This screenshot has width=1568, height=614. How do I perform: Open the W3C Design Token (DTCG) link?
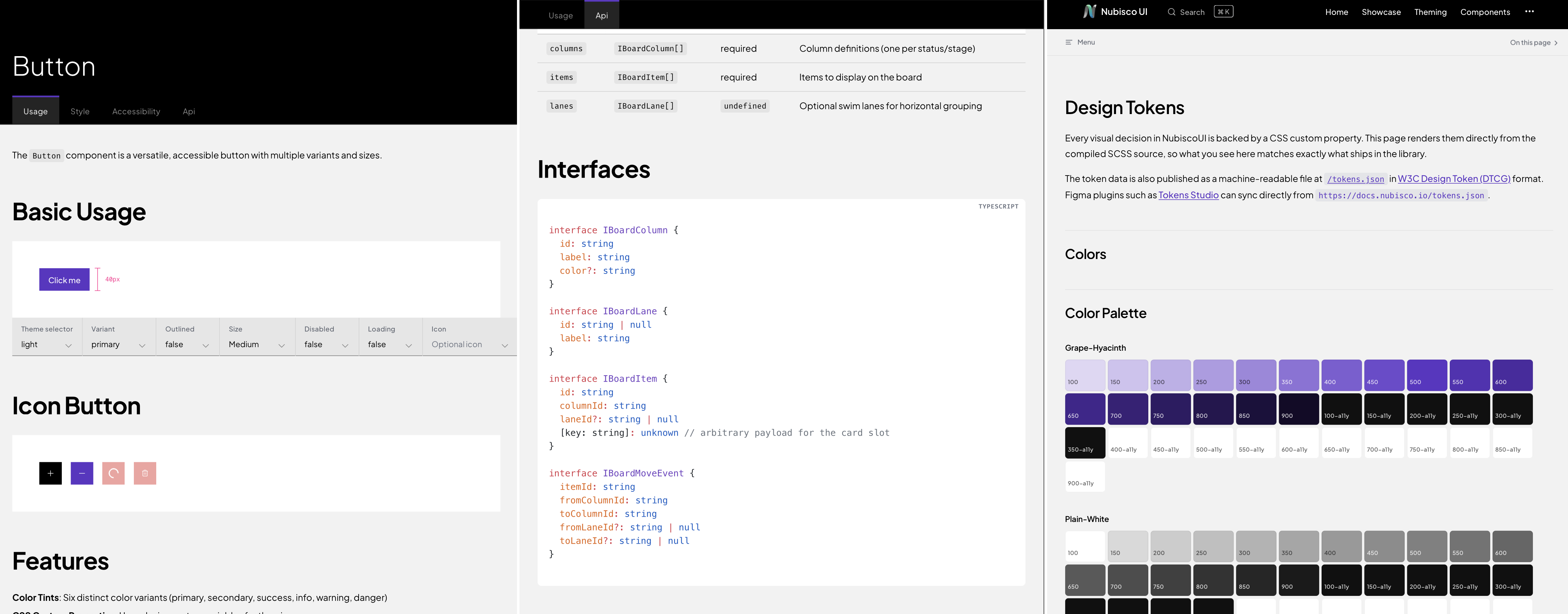point(1454,178)
